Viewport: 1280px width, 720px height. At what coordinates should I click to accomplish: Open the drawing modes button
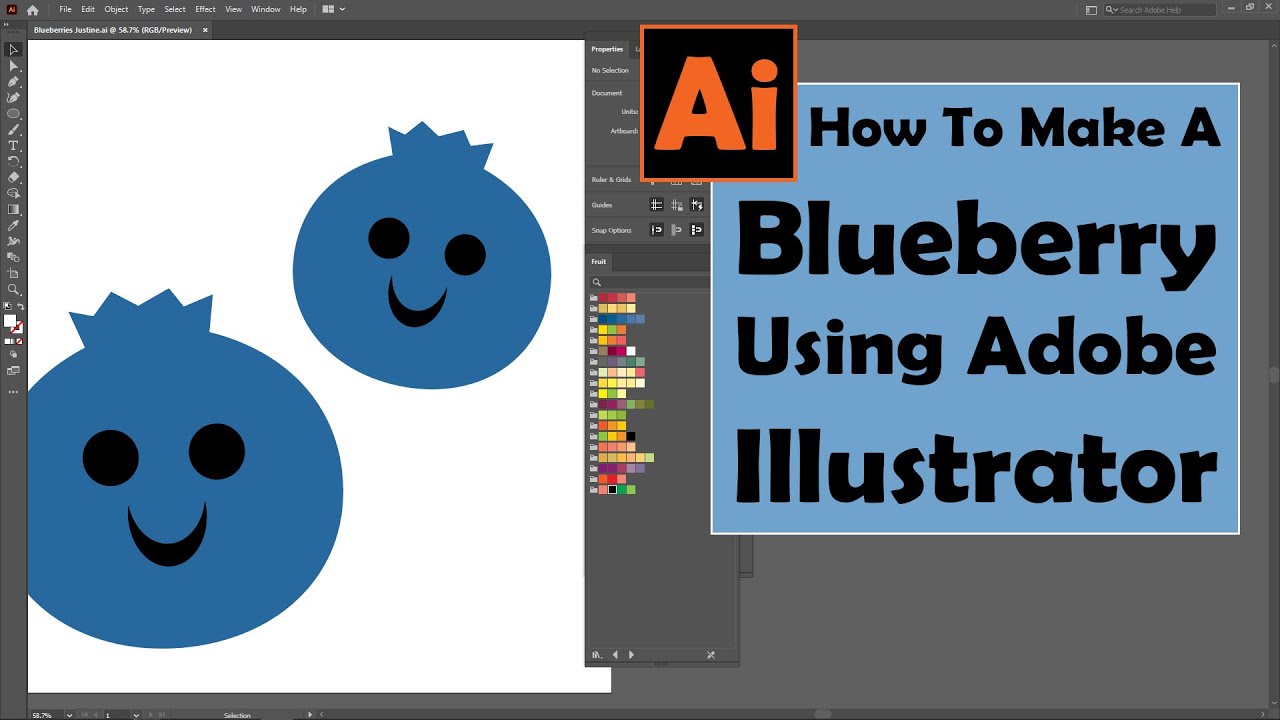point(14,354)
